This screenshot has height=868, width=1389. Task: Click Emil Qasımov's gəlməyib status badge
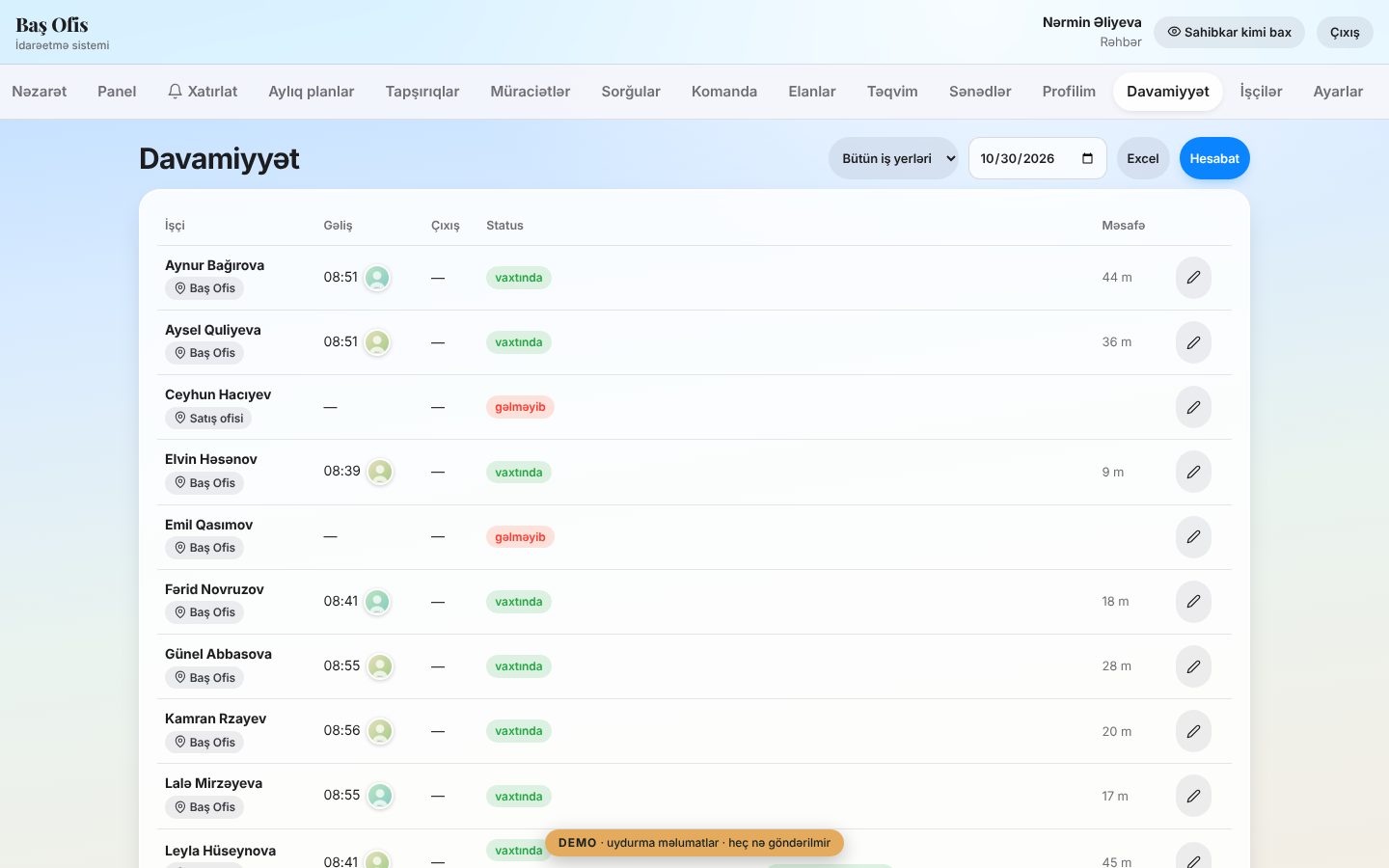tap(520, 537)
